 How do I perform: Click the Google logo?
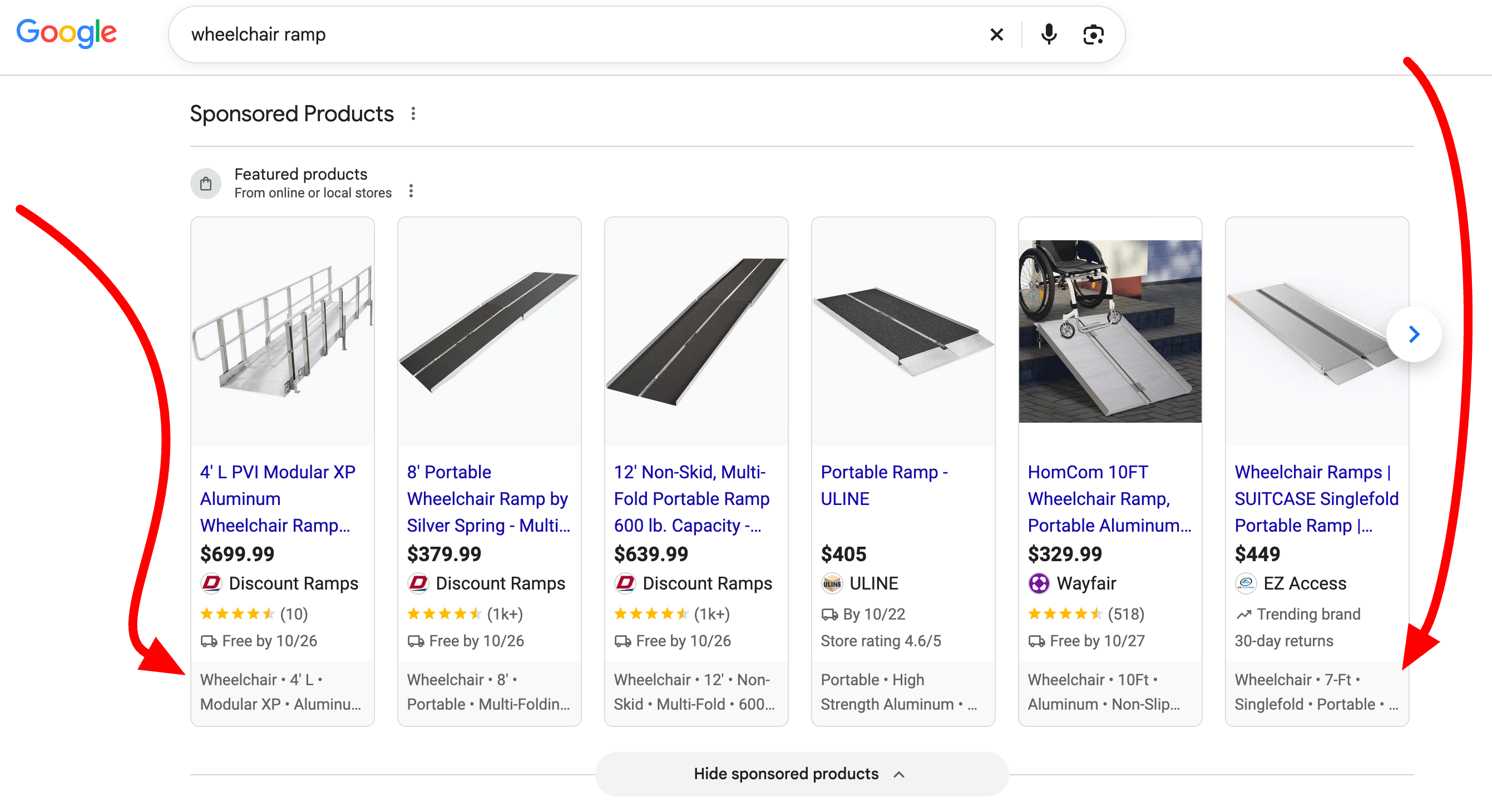click(x=67, y=33)
